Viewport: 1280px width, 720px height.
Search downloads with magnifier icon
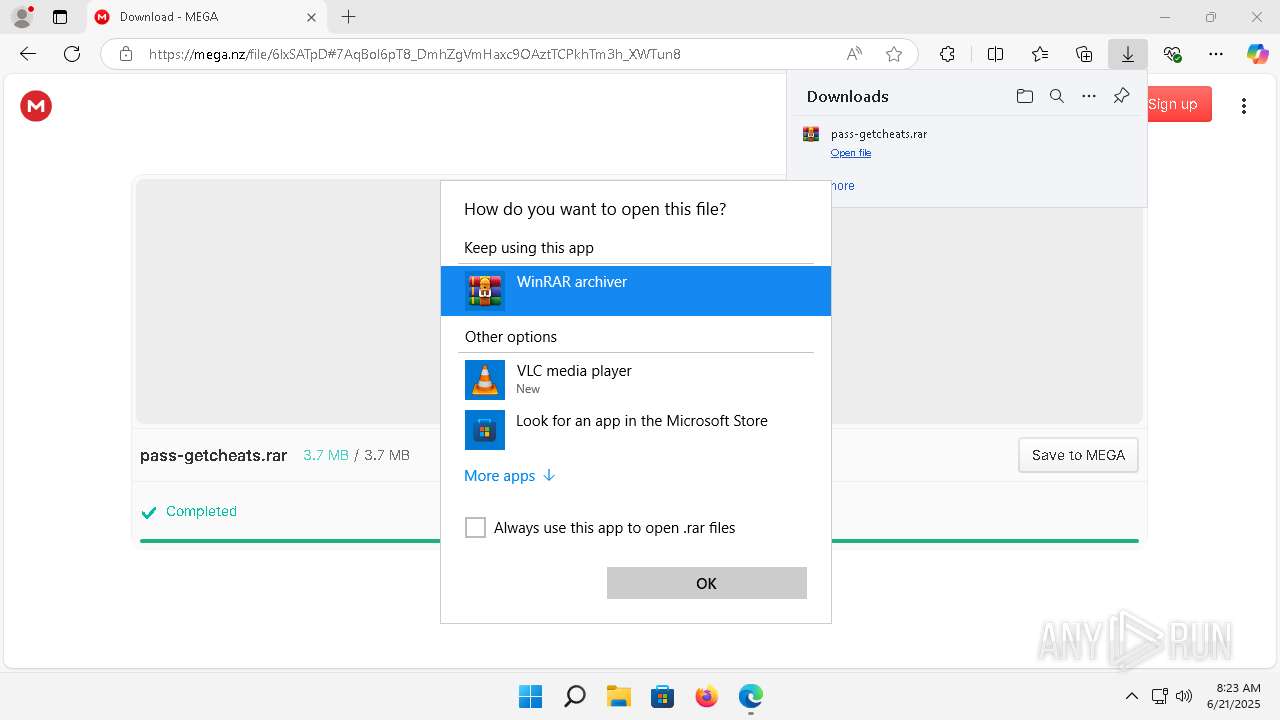(x=1056, y=96)
